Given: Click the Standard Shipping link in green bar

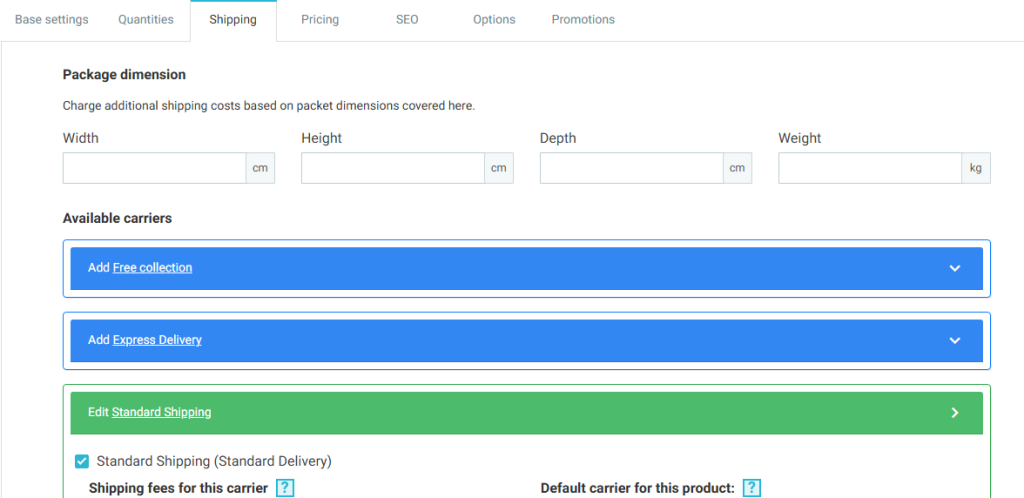Looking at the screenshot, I should click(x=161, y=412).
